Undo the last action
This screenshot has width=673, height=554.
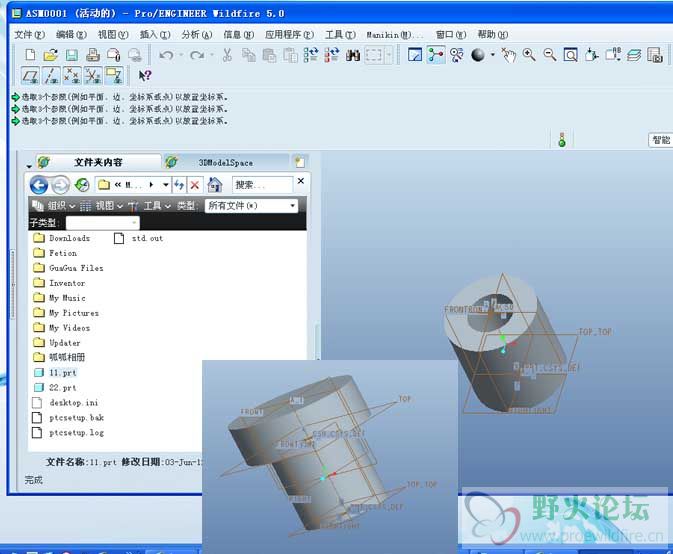[x=166, y=55]
